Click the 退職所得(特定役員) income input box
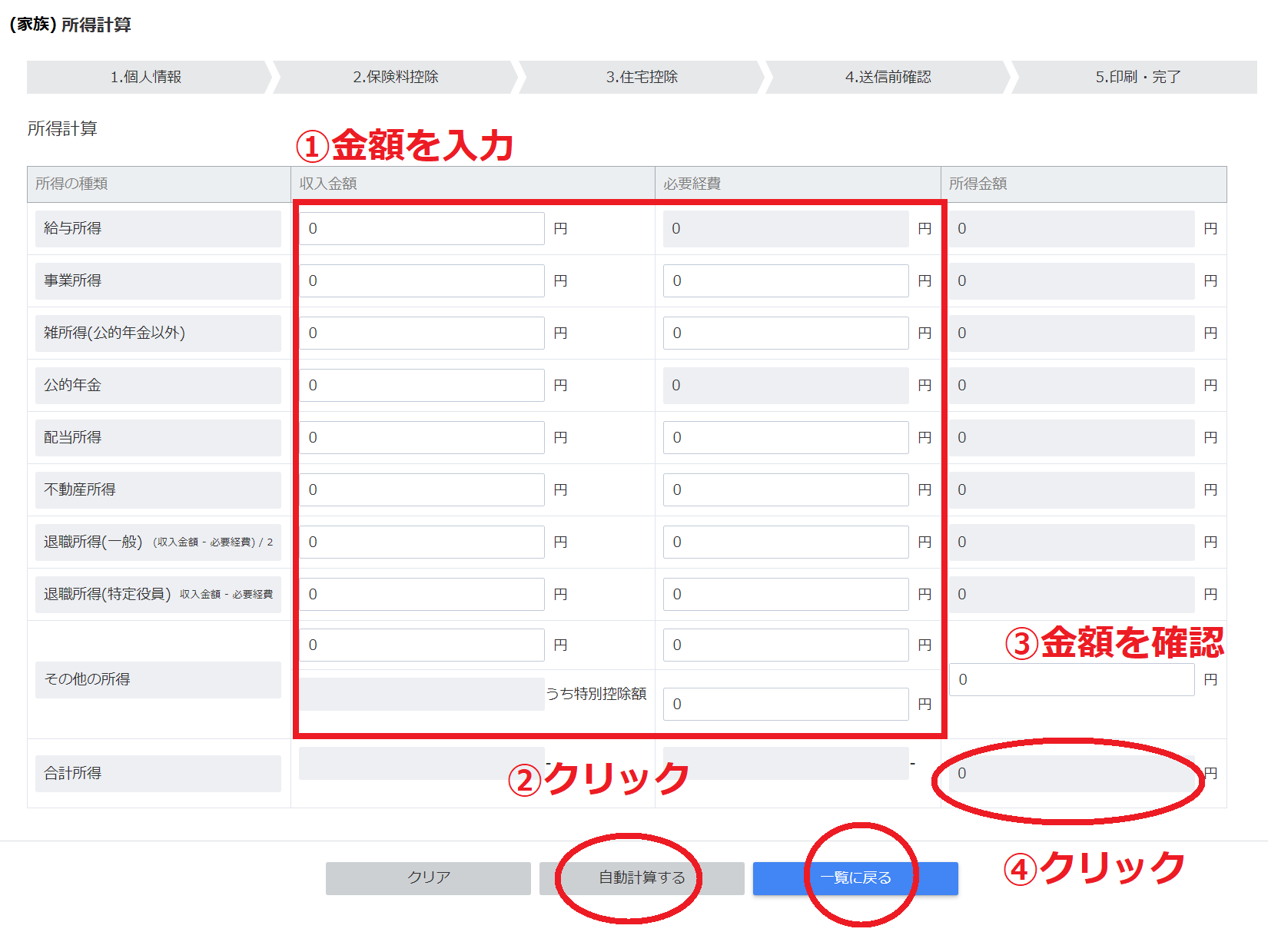 (x=421, y=594)
